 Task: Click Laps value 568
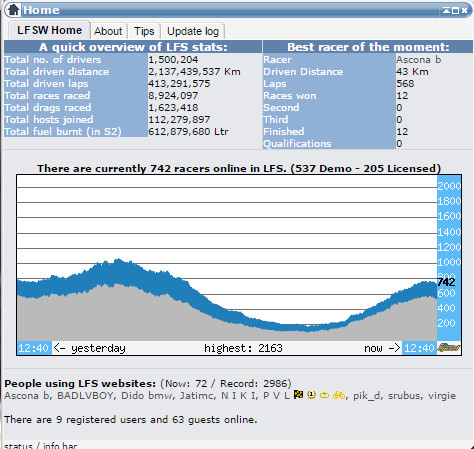pos(405,84)
